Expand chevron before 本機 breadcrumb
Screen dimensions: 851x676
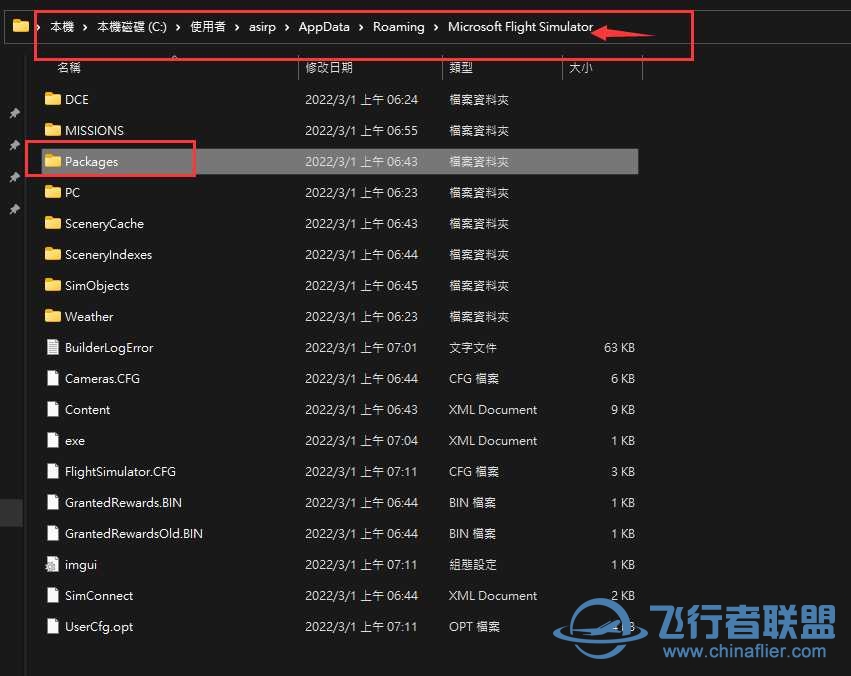(x=39, y=27)
